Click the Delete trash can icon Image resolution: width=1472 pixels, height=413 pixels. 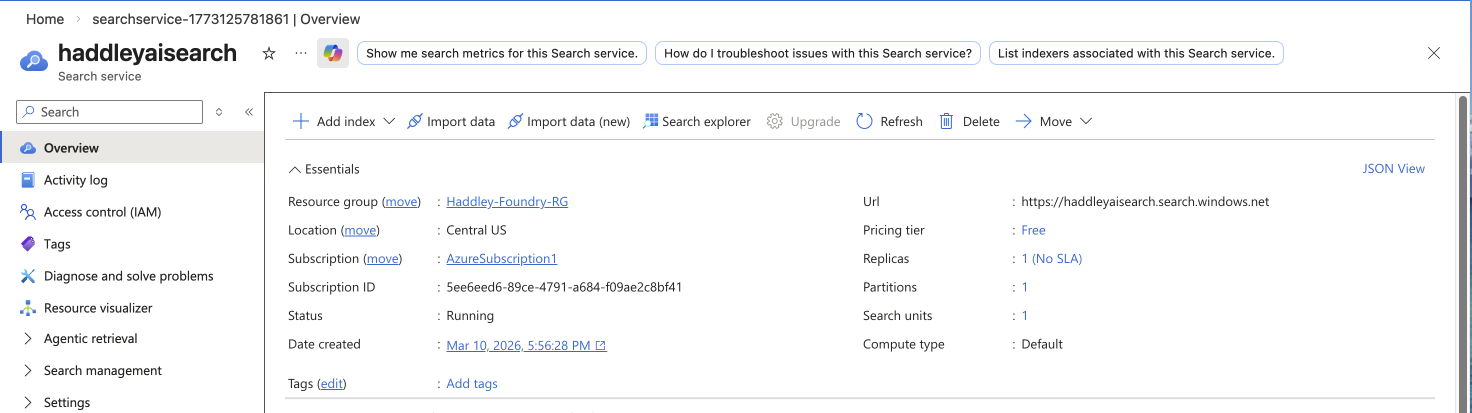(x=946, y=121)
